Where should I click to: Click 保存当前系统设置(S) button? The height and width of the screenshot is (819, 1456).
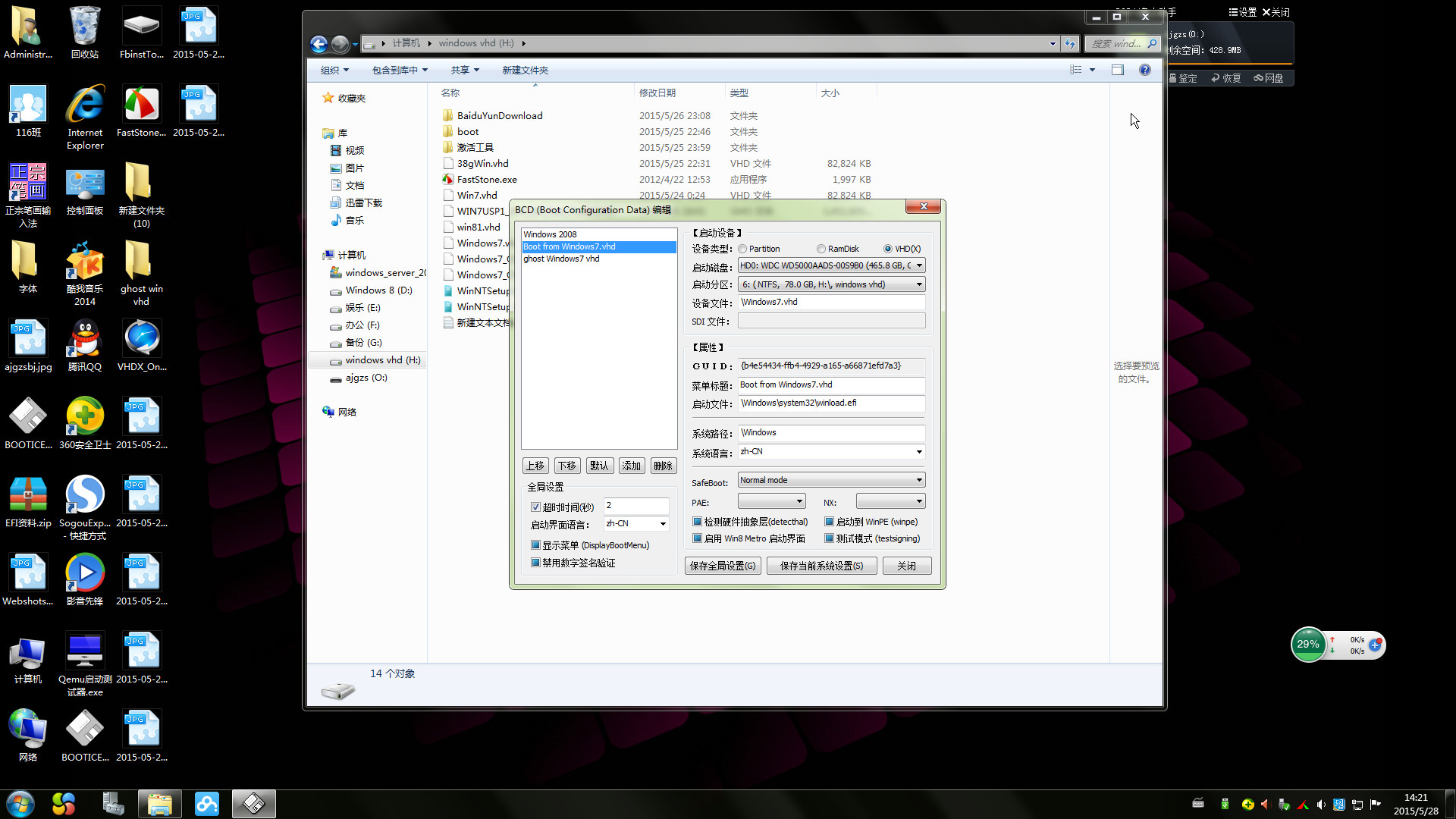point(821,566)
